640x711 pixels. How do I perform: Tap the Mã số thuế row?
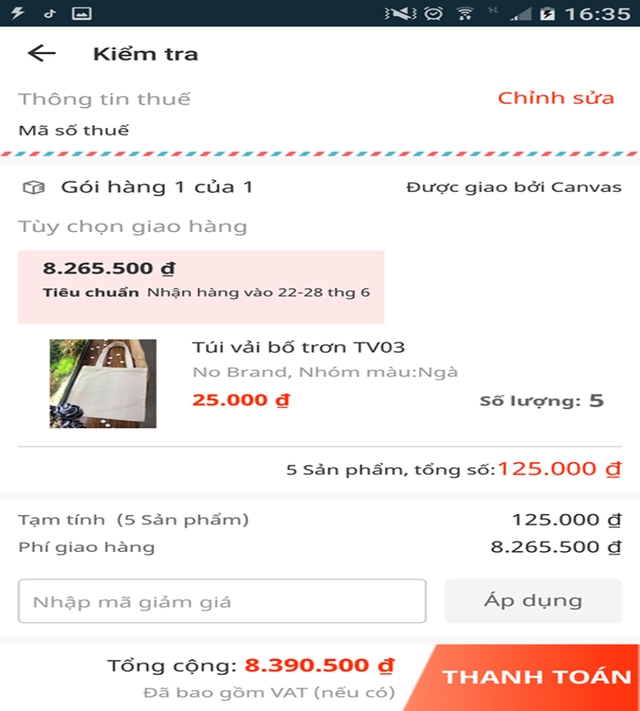click(x=74, y=130)
